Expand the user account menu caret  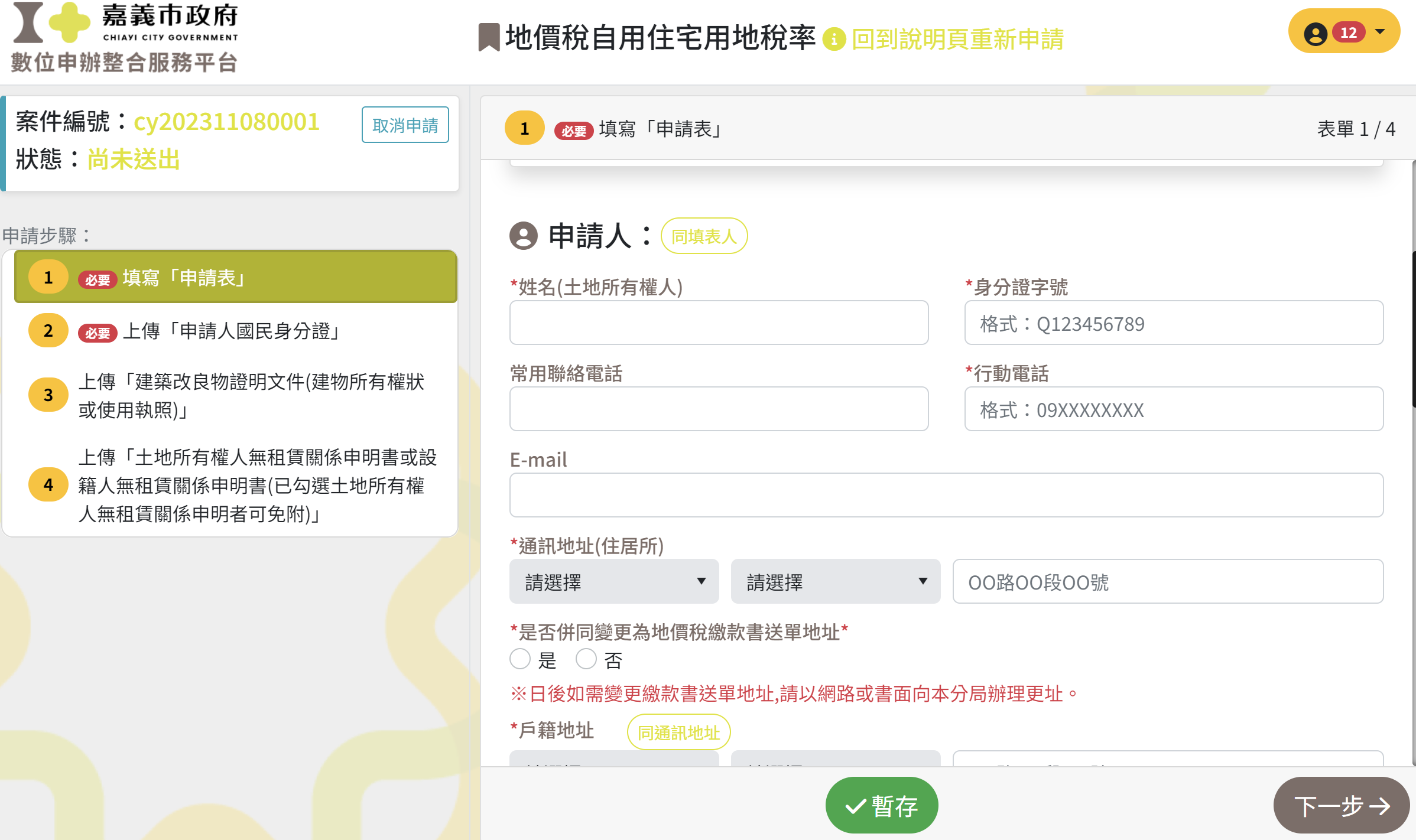tap(1380, 32)
